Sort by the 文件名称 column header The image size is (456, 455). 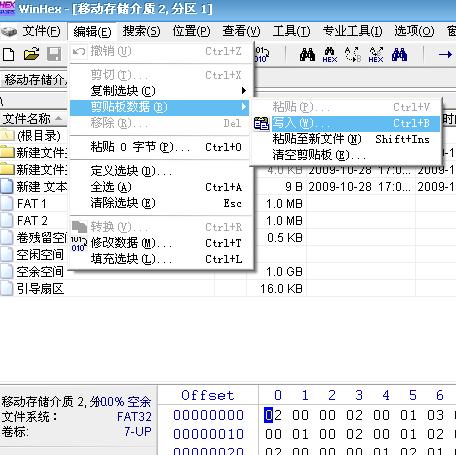point(33,118)
